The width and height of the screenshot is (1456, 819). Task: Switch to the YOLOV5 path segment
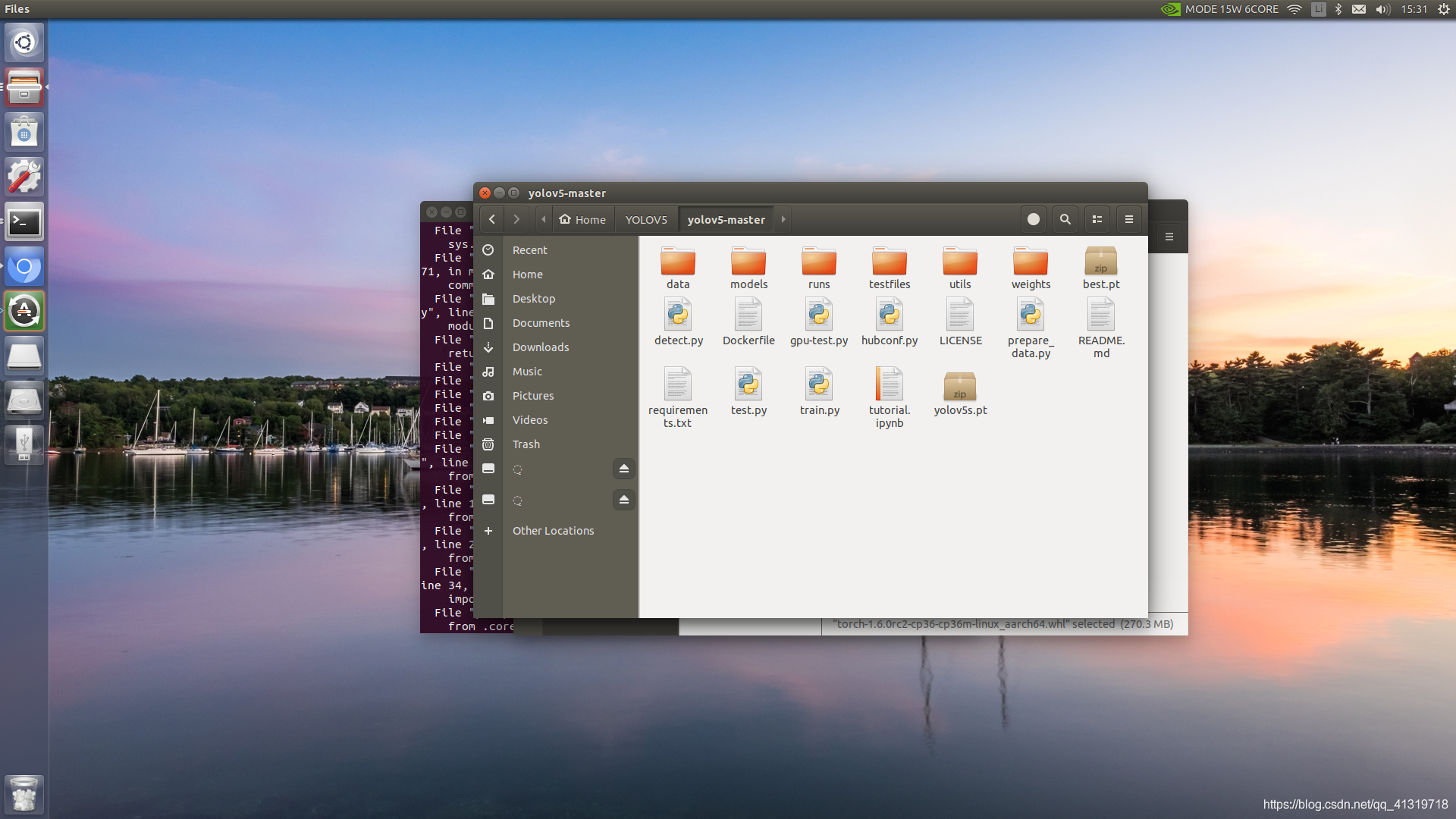click(646, 220)
